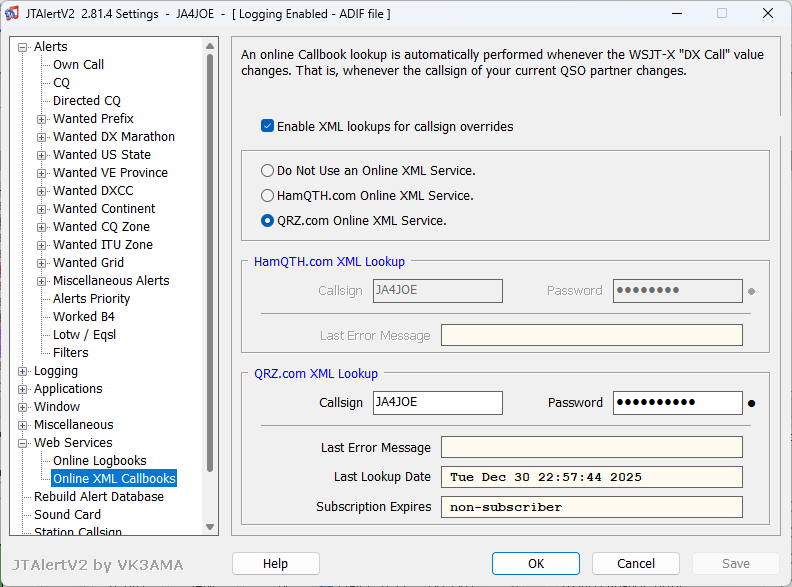Expand the Wanted VE Province node

pos(41,173)
